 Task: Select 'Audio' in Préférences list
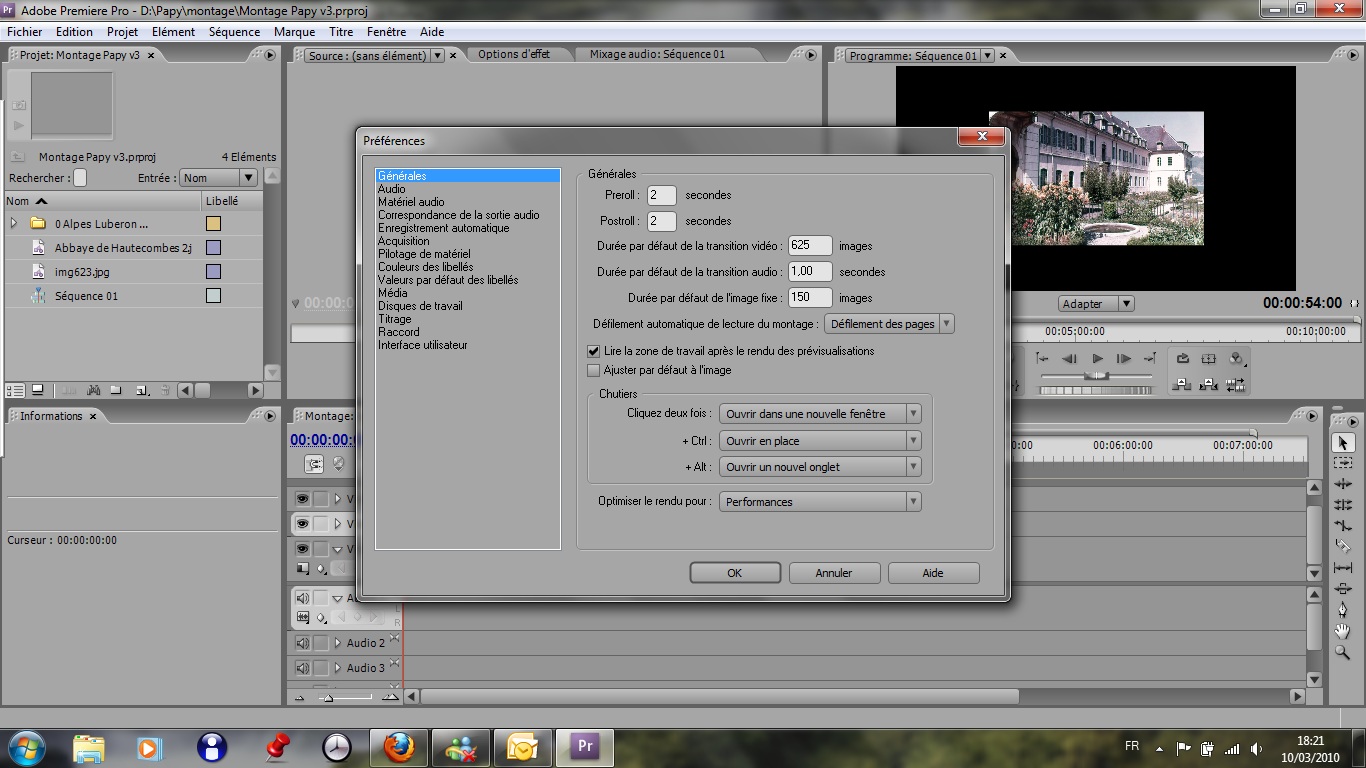[x=392, y=189]
